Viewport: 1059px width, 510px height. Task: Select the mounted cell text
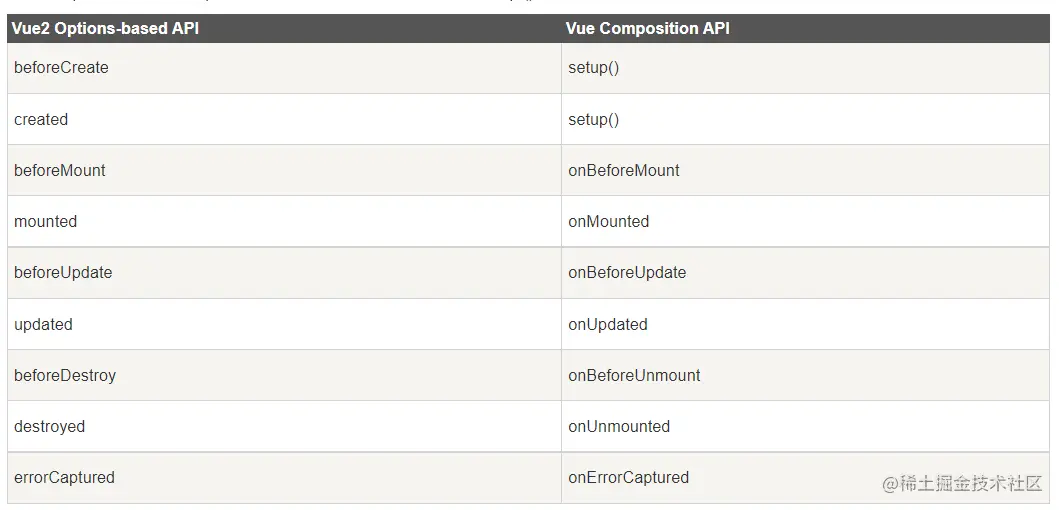pyautogui.click(x=45, y=222)
